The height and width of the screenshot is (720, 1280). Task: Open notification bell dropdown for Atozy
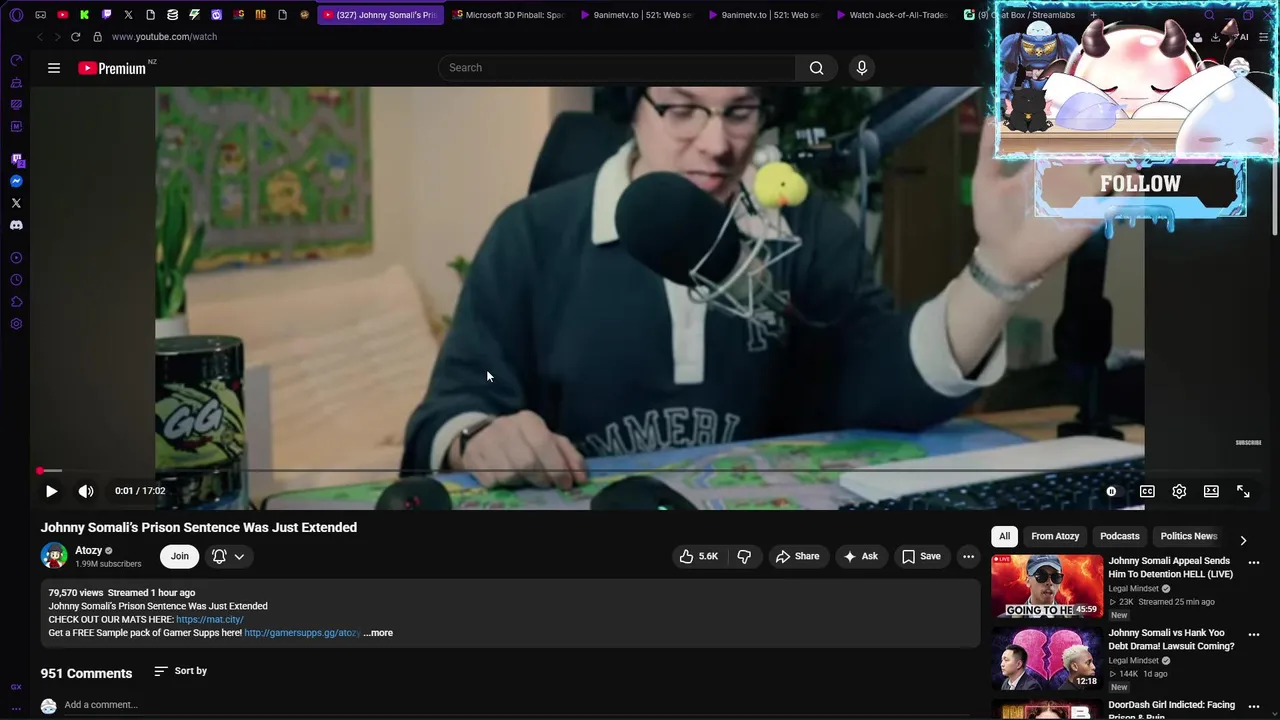[x=228, y=556]
